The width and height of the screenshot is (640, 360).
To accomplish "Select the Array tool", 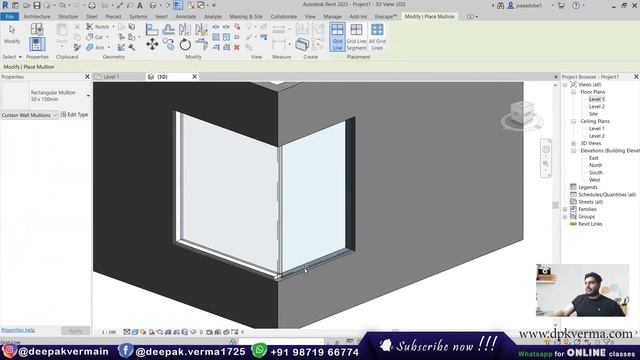I will click(216, 38).
